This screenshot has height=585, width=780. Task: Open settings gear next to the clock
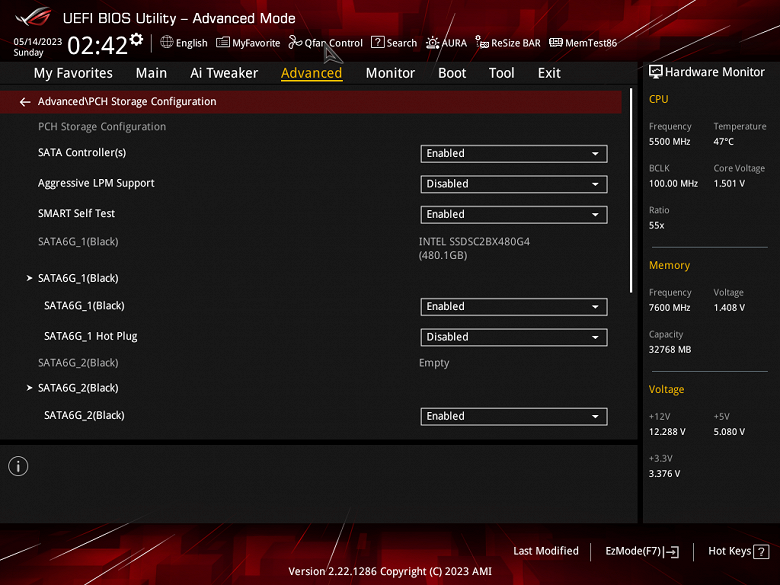click(x=136, y=39)
